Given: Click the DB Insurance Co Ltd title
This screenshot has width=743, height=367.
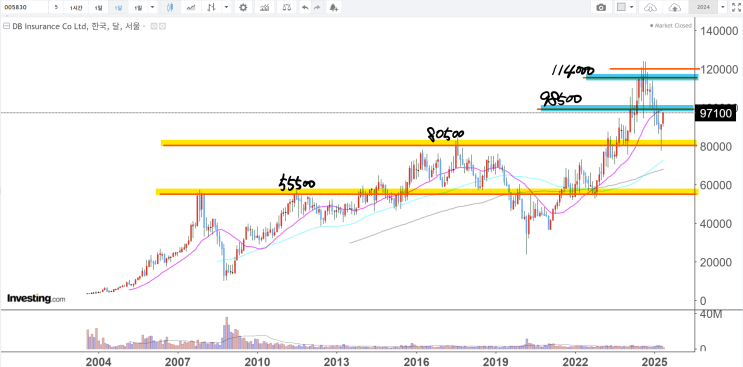Looking at the screenshot, I should tap(49, 27).
